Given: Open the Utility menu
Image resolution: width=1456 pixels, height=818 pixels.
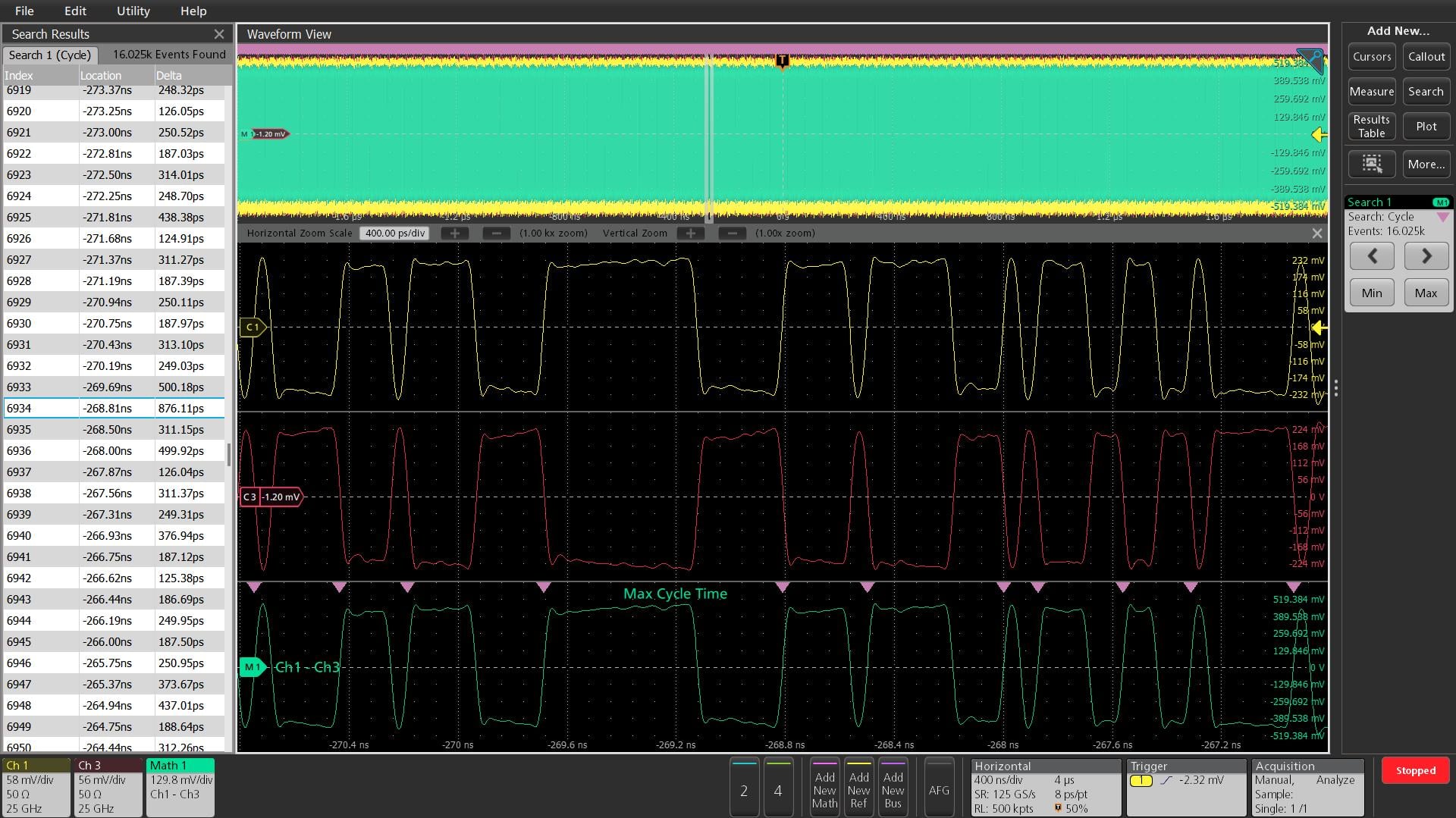Looking at the screenshot, I should (x=133, y=11).
